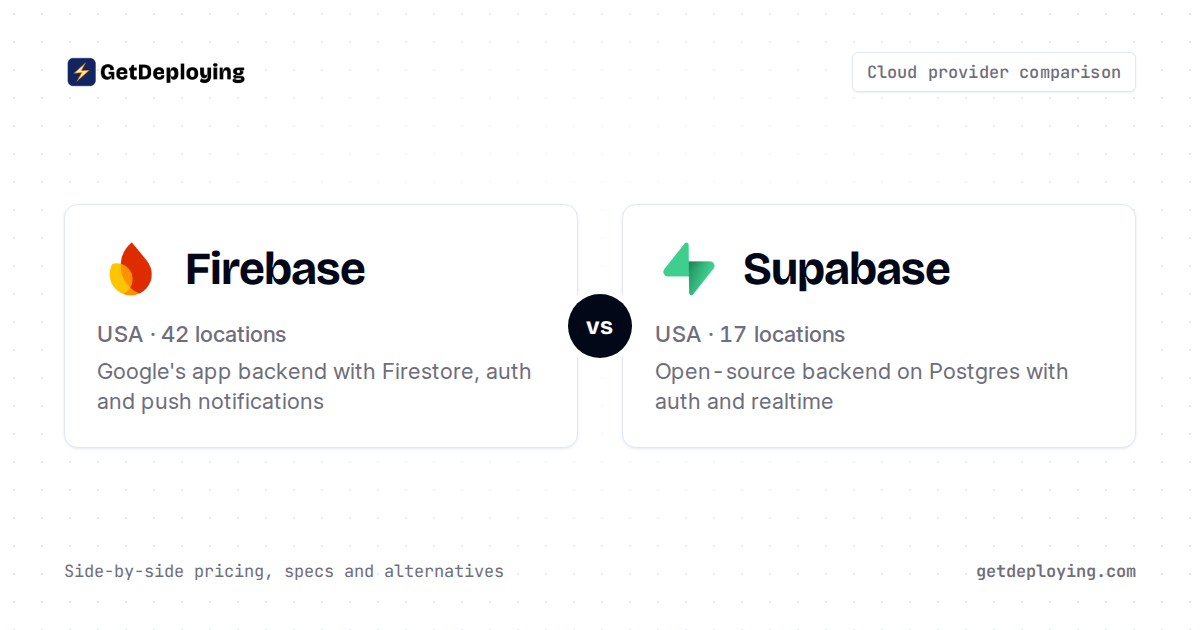
Task: Click the Firebase flame logo
Action: point(130,268)
